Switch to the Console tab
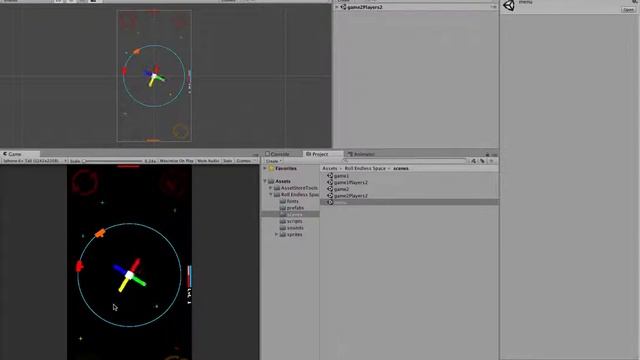 [277, 154]
